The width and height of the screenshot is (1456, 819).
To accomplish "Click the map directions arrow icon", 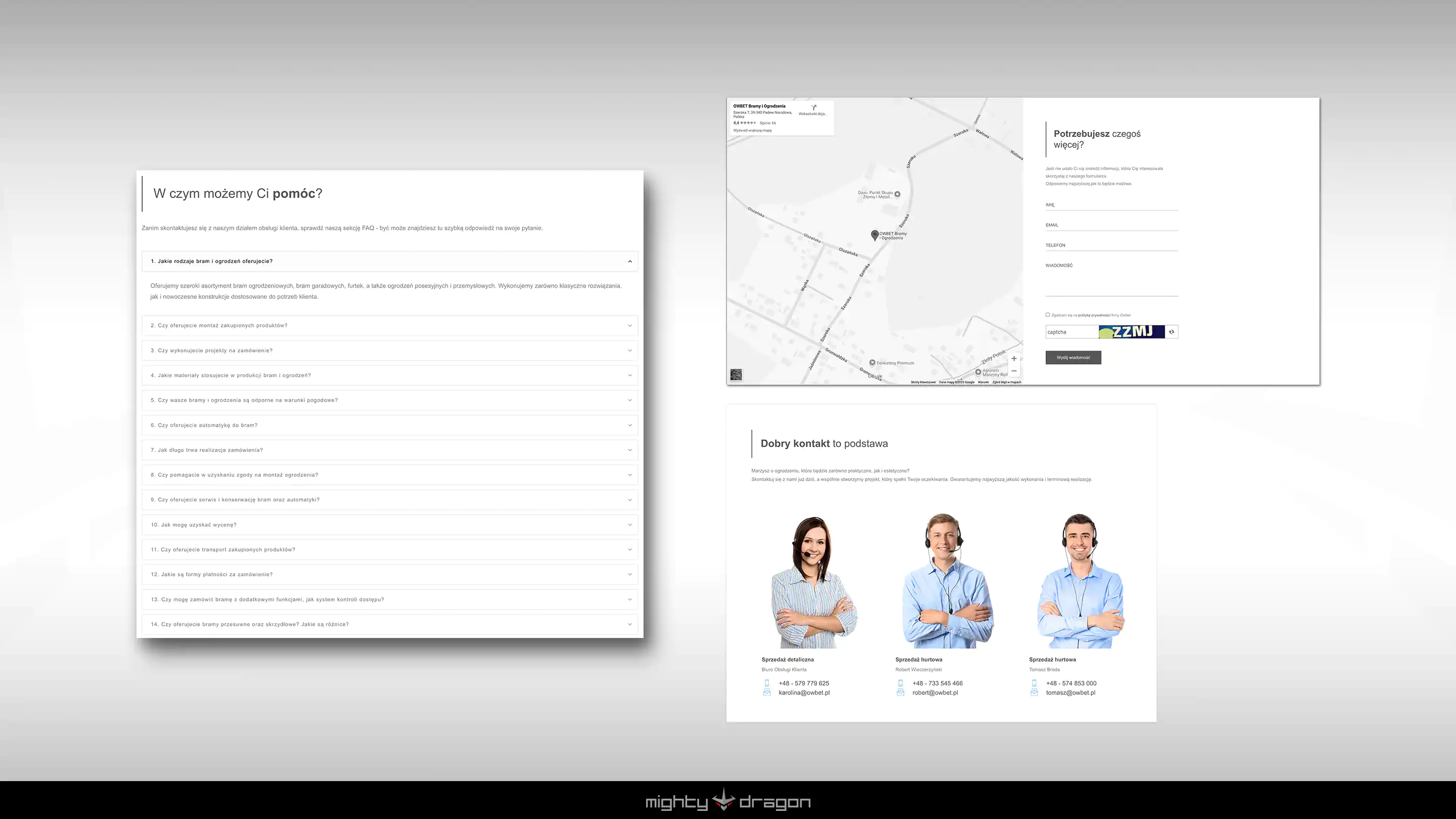I will point(813,107).
